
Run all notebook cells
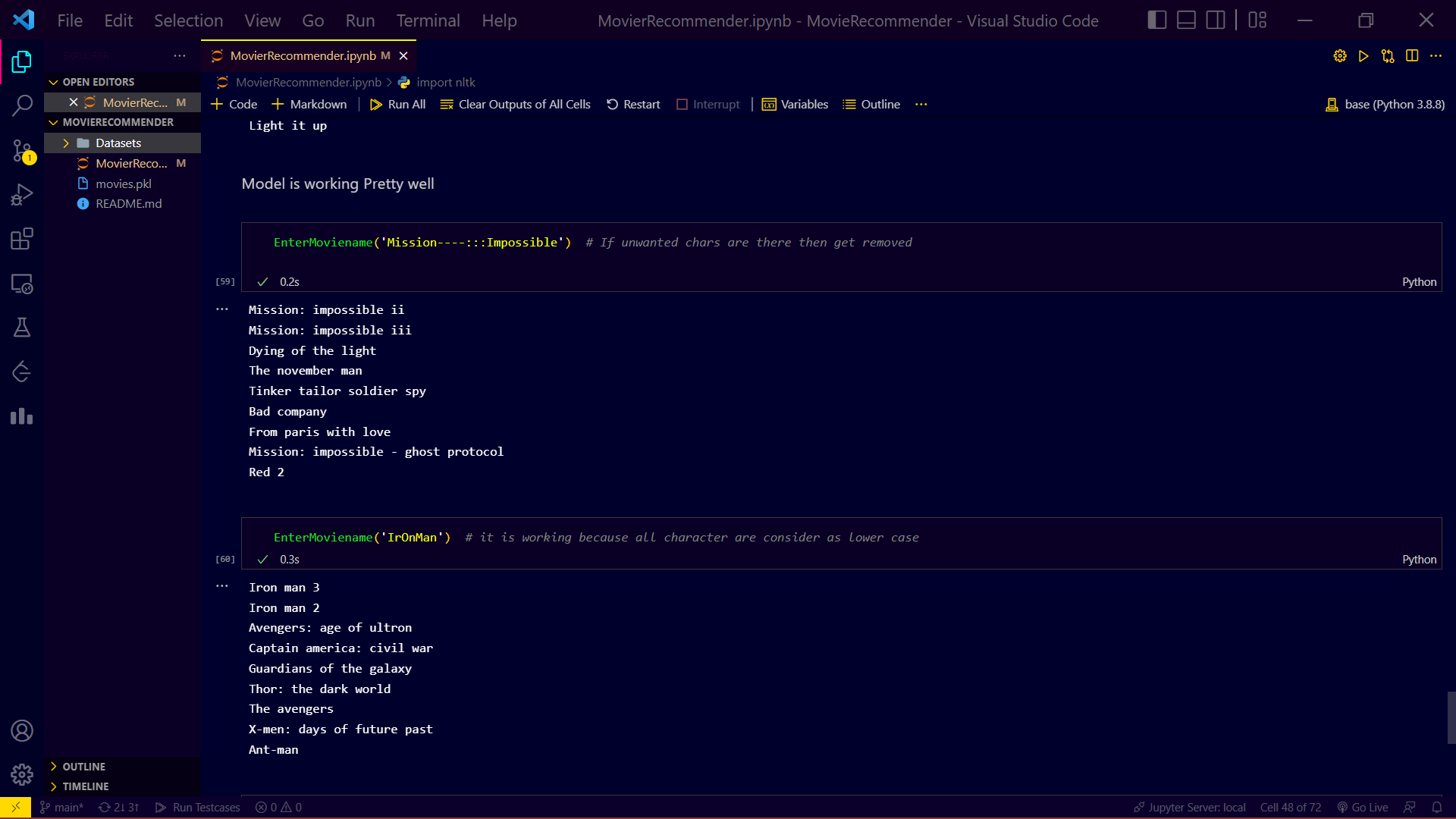397,104
